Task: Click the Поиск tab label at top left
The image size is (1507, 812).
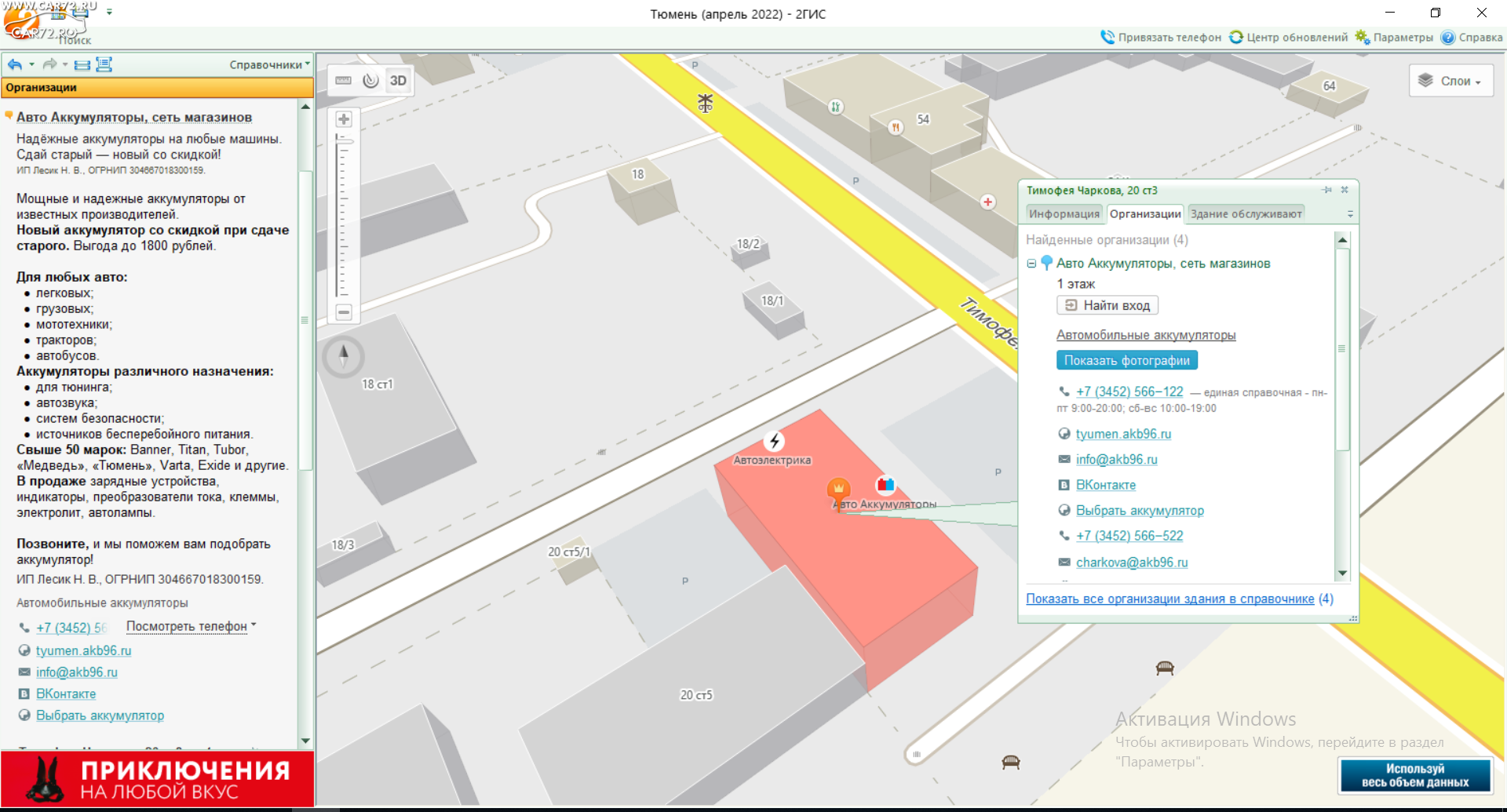Action: [x=75, y=40]
